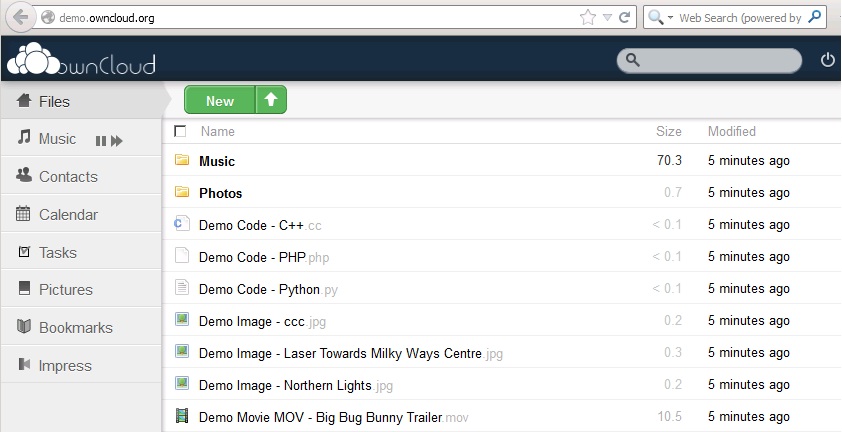Click the globe site identity icon
This screenshot has height=432, width=842.
(x=48, y=18)
